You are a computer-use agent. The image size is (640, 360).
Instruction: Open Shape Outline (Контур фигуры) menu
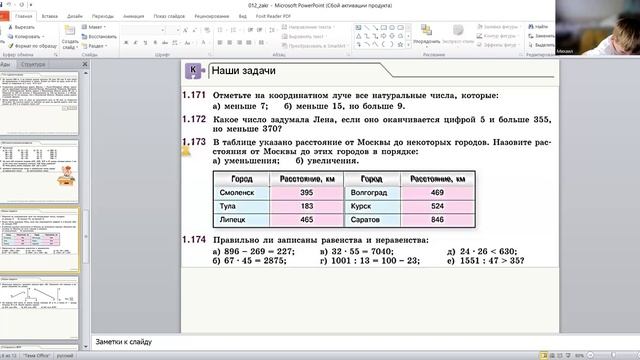(x=497, y=36)
